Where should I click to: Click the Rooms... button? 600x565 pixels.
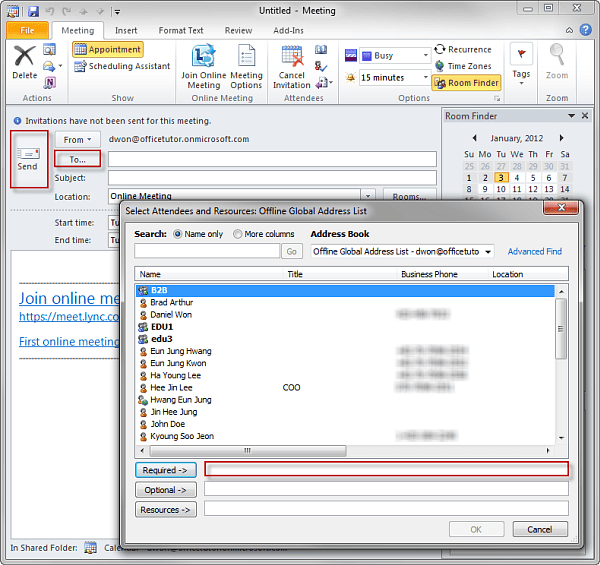click(x=409, y=195)
